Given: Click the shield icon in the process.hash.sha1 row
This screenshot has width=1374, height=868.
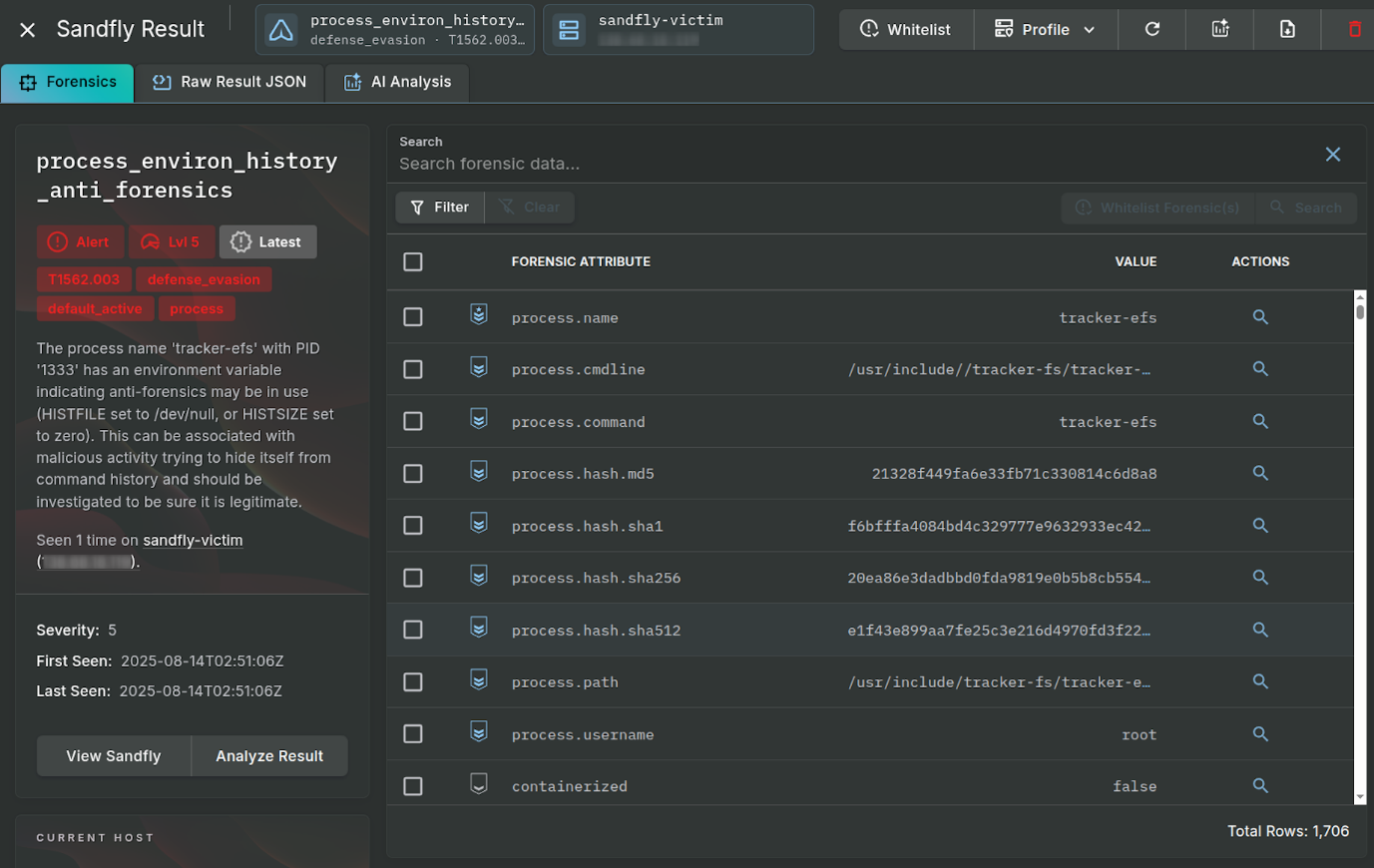Looking at the screenshot, I should (x=479, y=523).
